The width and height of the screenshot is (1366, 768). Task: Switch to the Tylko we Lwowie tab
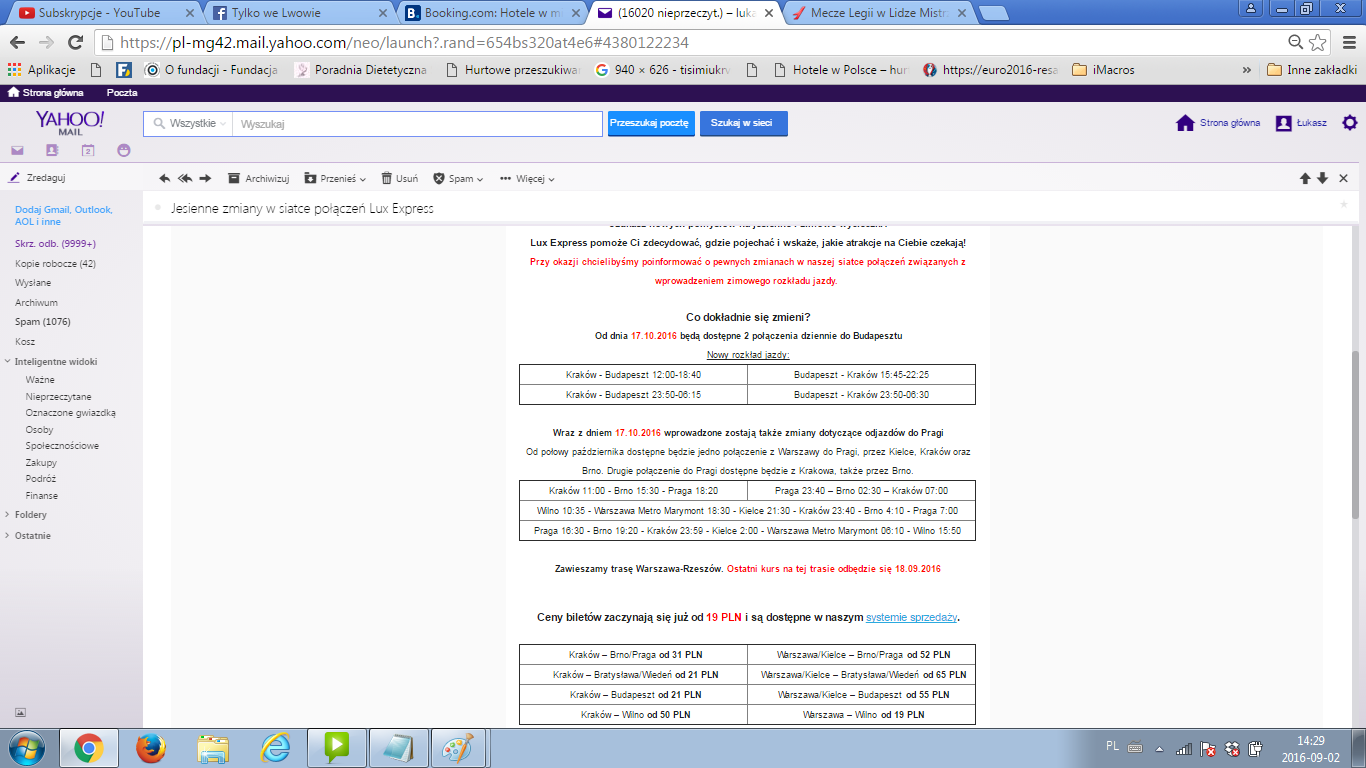point(296,13)
